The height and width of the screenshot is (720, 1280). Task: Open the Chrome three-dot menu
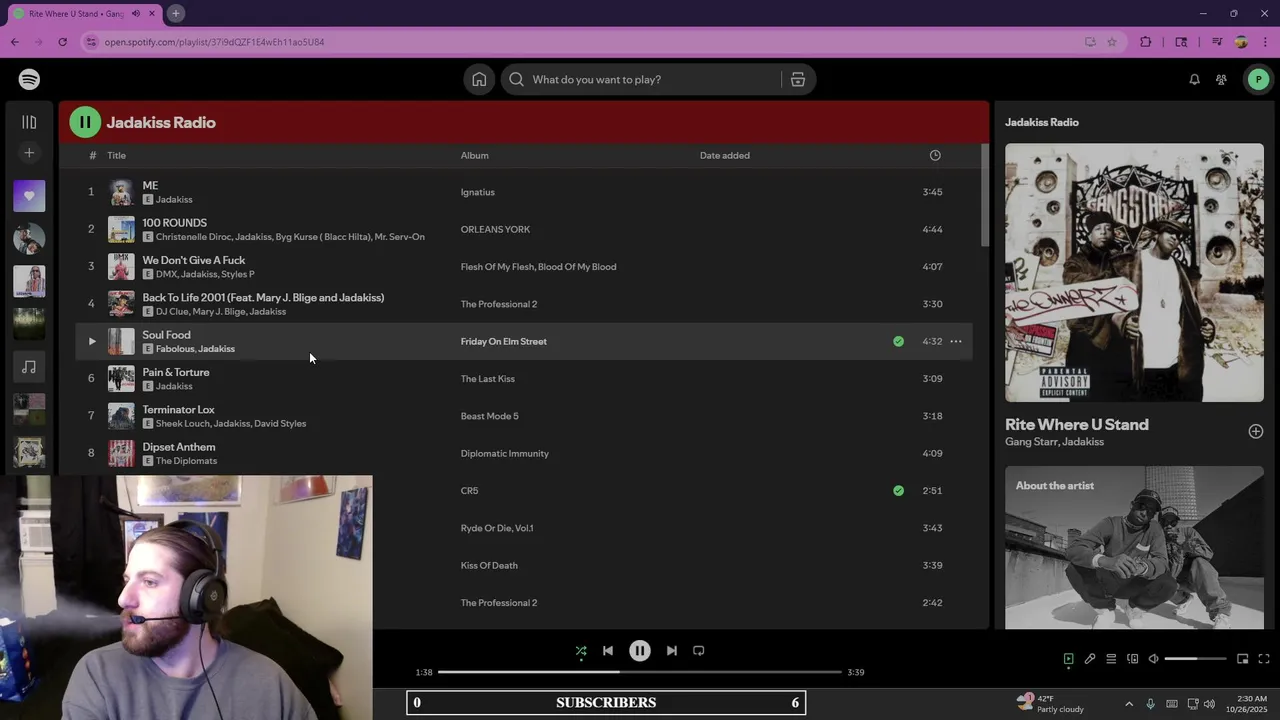point(1265,42)
